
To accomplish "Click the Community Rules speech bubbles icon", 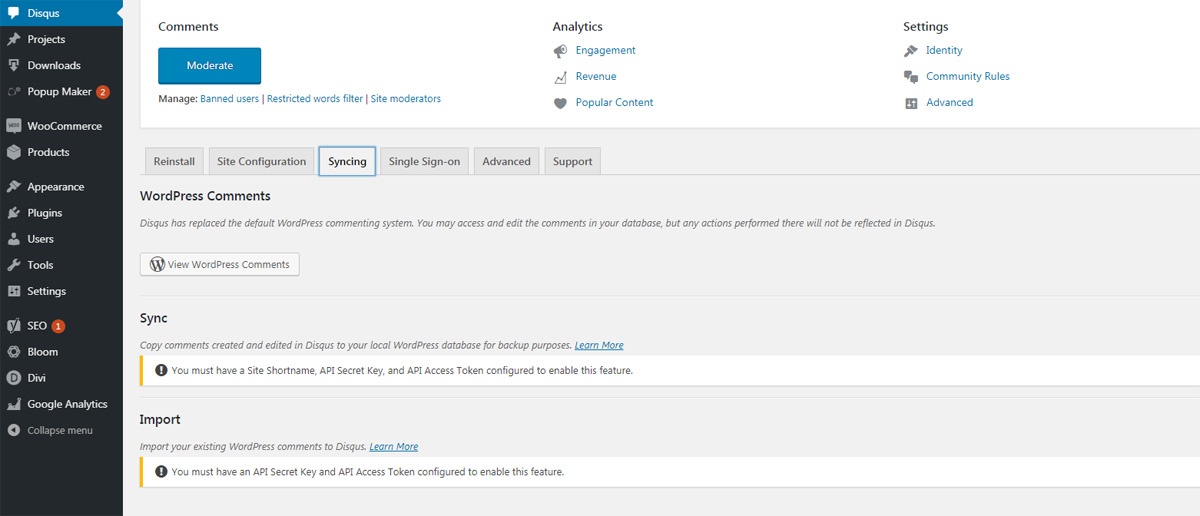I will [911, 77].
